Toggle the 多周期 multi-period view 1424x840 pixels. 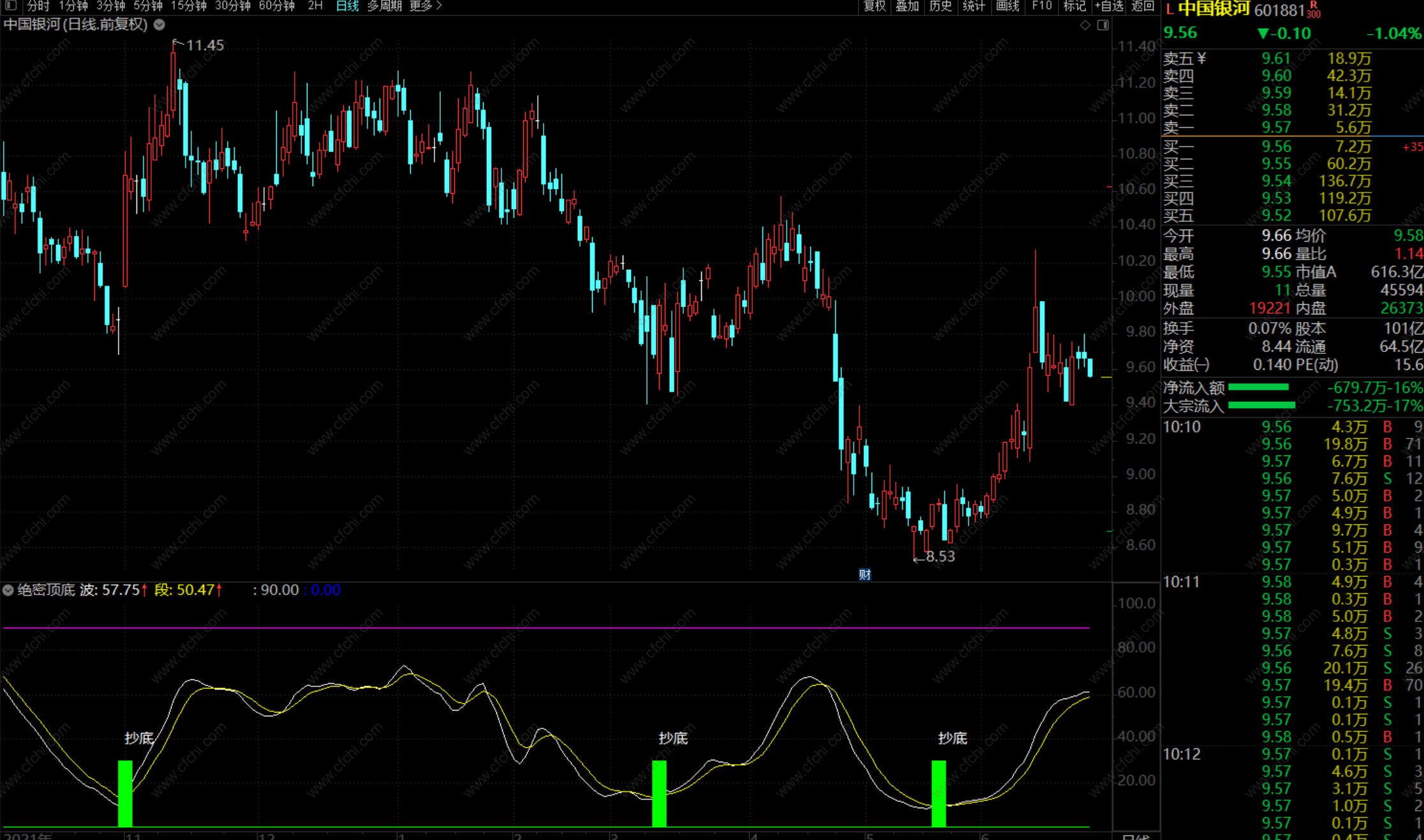pos(384,6)
